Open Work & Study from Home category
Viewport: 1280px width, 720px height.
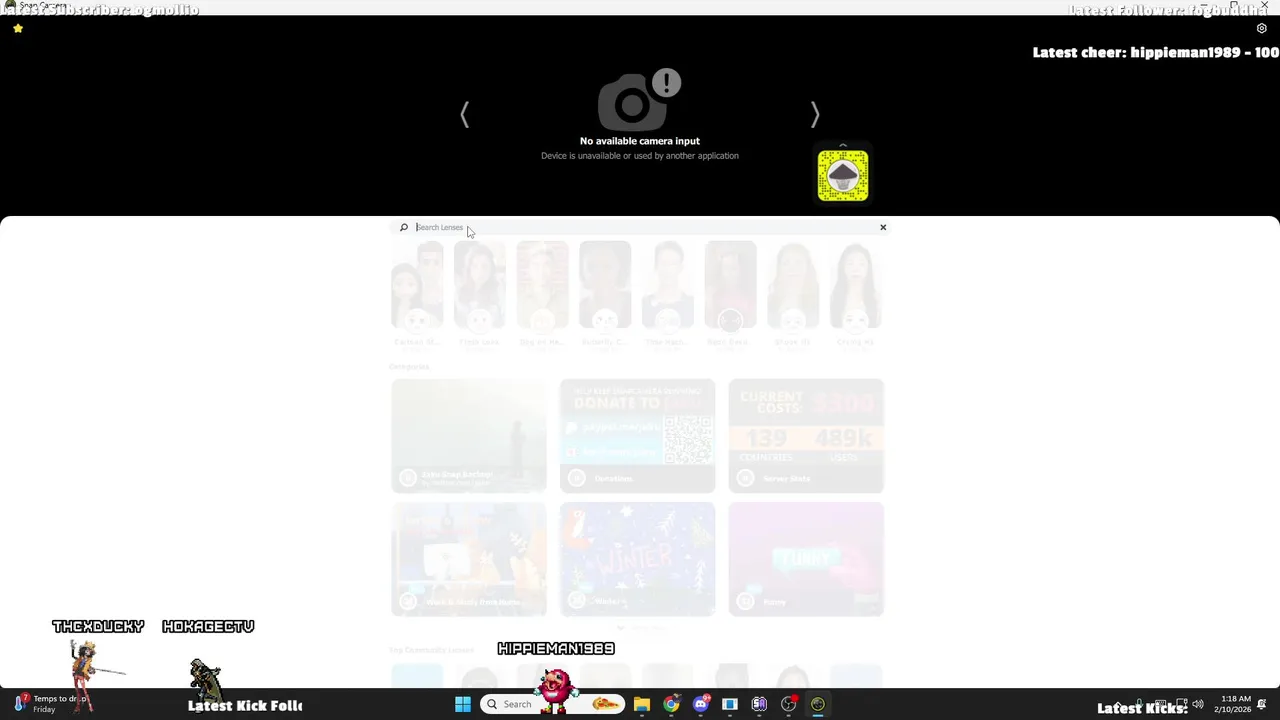[x=469, y=559]
